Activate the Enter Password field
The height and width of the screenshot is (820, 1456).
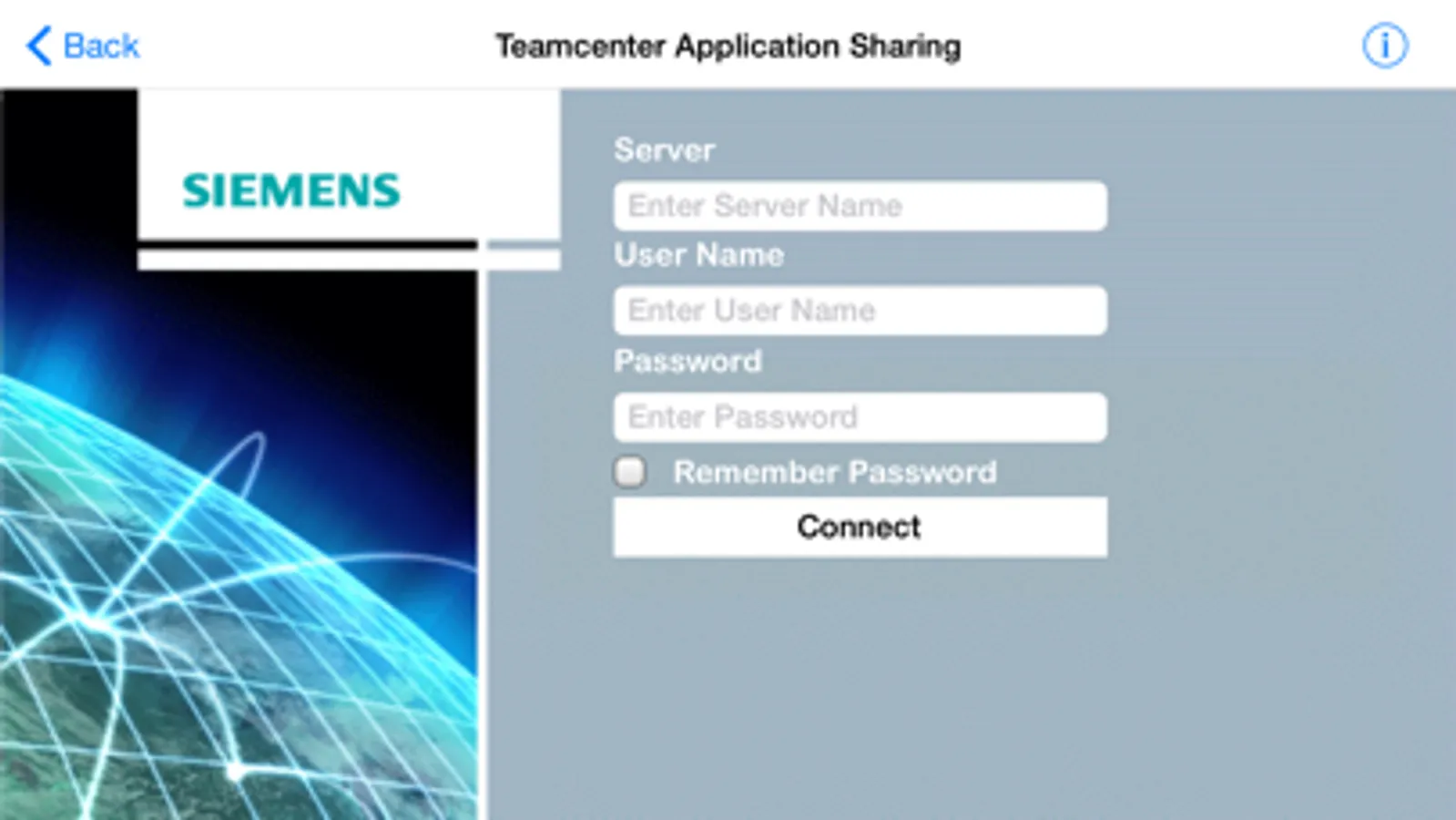click(860, 417)
